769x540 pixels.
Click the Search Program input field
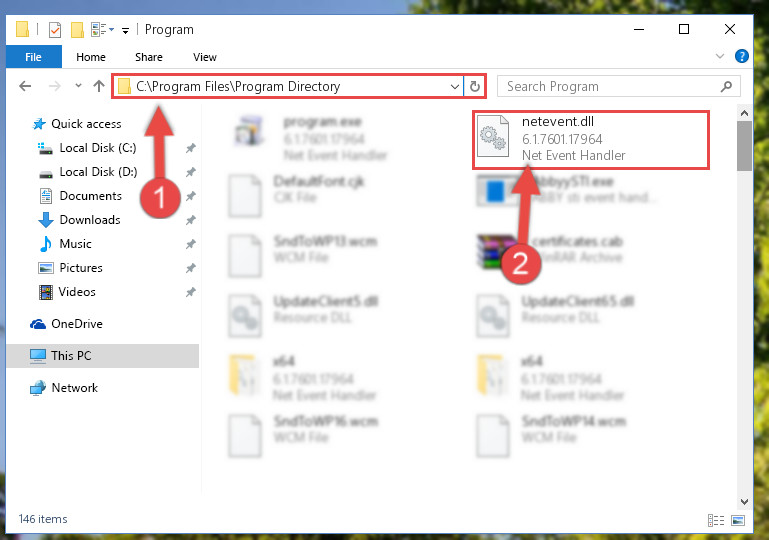pyautogui.click(x=611, y=87)
